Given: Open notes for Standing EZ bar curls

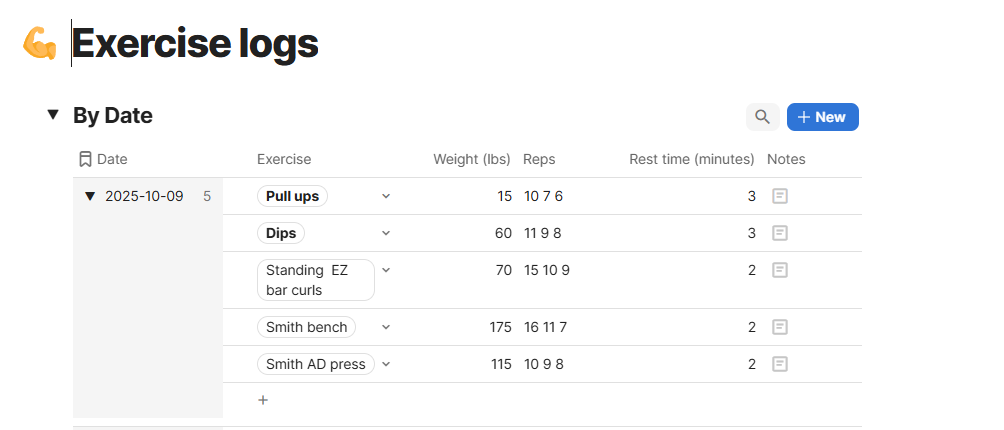Looking at the screenshot, I should (780, 270).
